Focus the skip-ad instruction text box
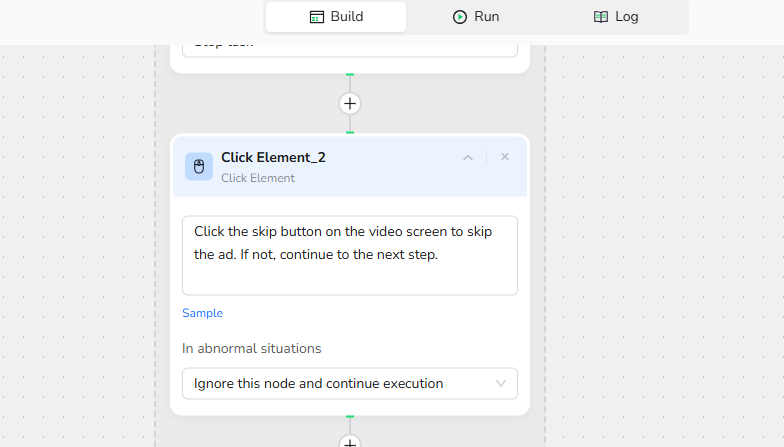The height and width of the screenshot is (447, 784). click(349, 255)
